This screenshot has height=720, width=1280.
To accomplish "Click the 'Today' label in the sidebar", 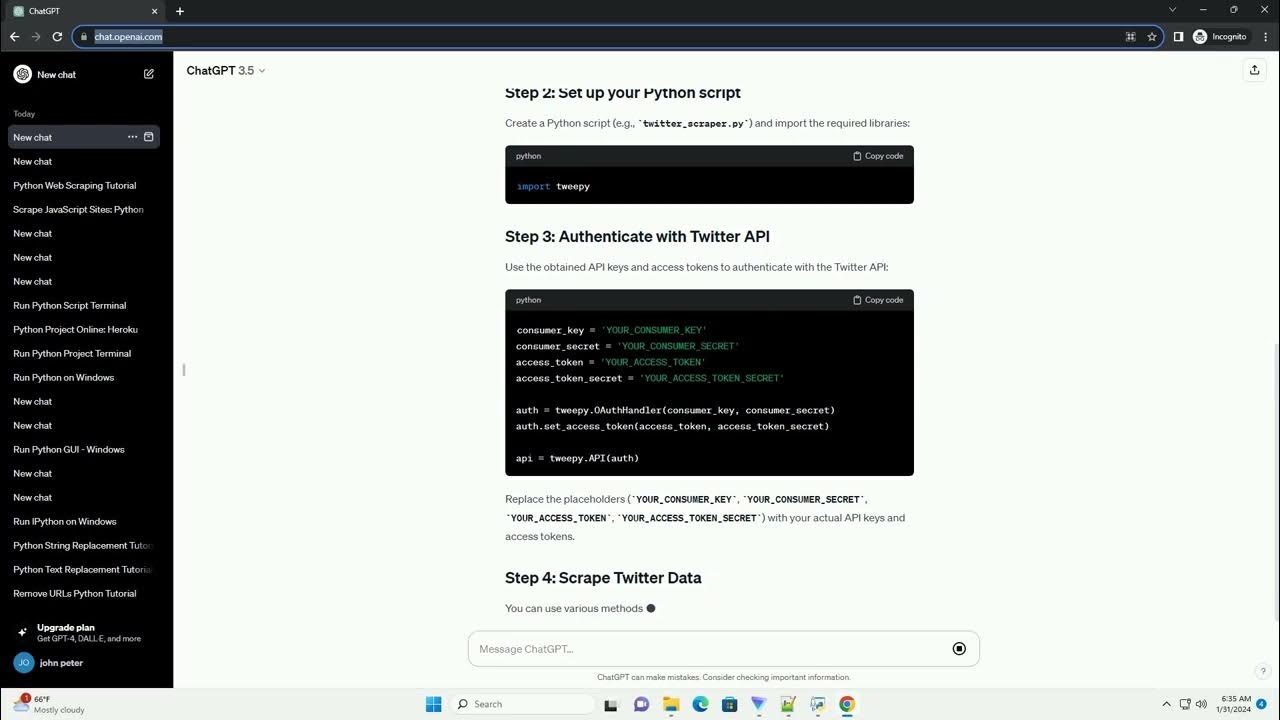I will [x=24, y=114].
